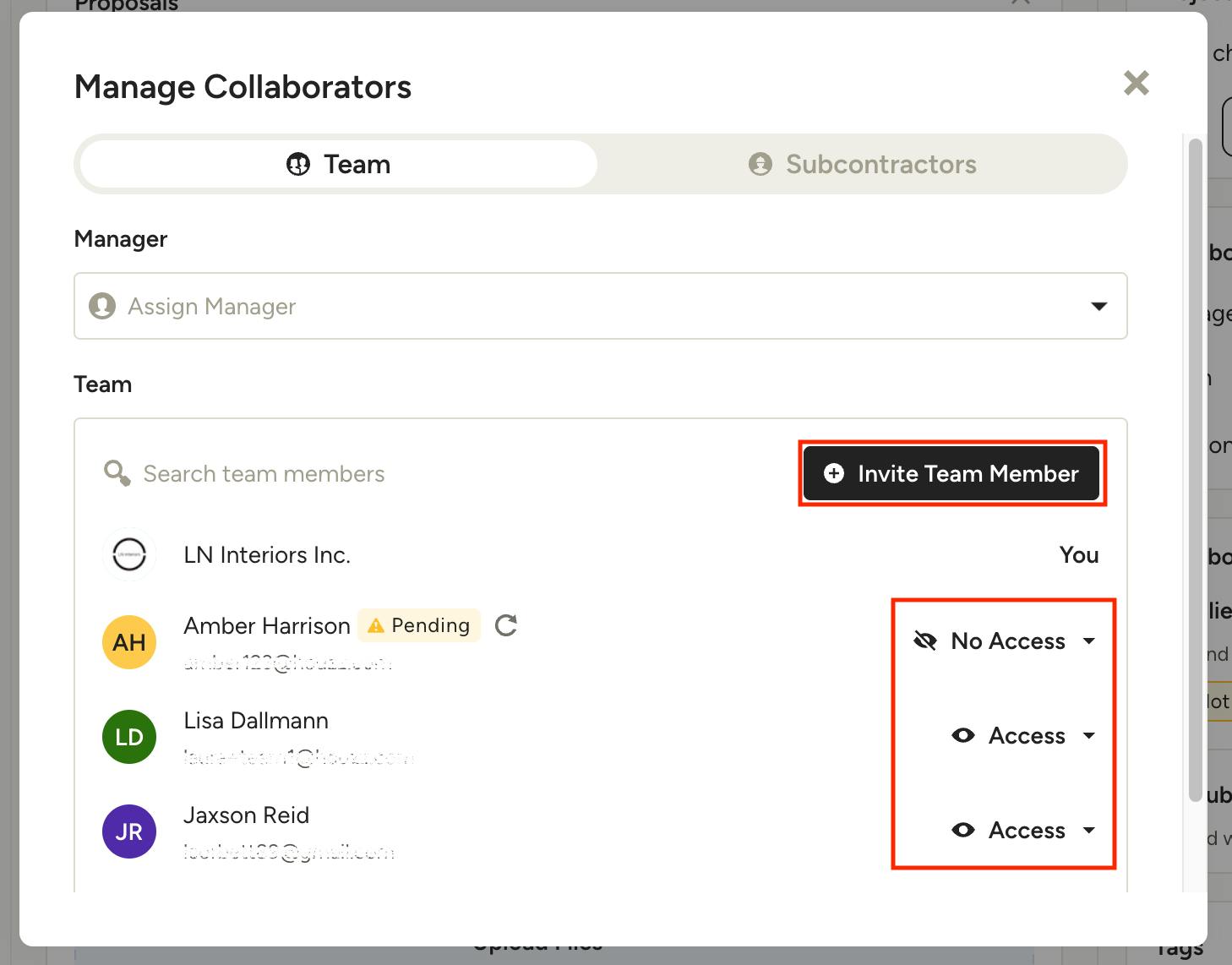Select the Team tab
Viewport: 1232px width, 965px height.
coord(339,164)
